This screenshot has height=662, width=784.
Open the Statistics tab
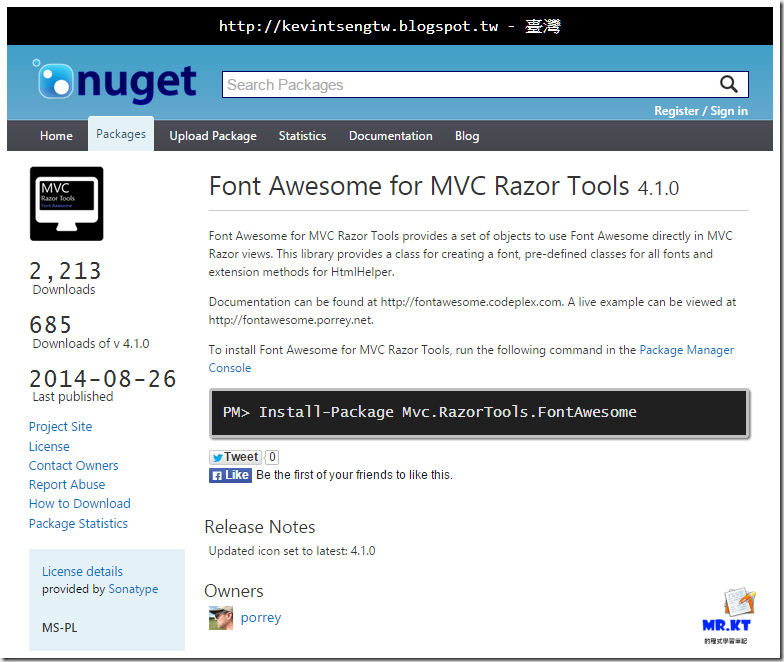tap(302, 136)
